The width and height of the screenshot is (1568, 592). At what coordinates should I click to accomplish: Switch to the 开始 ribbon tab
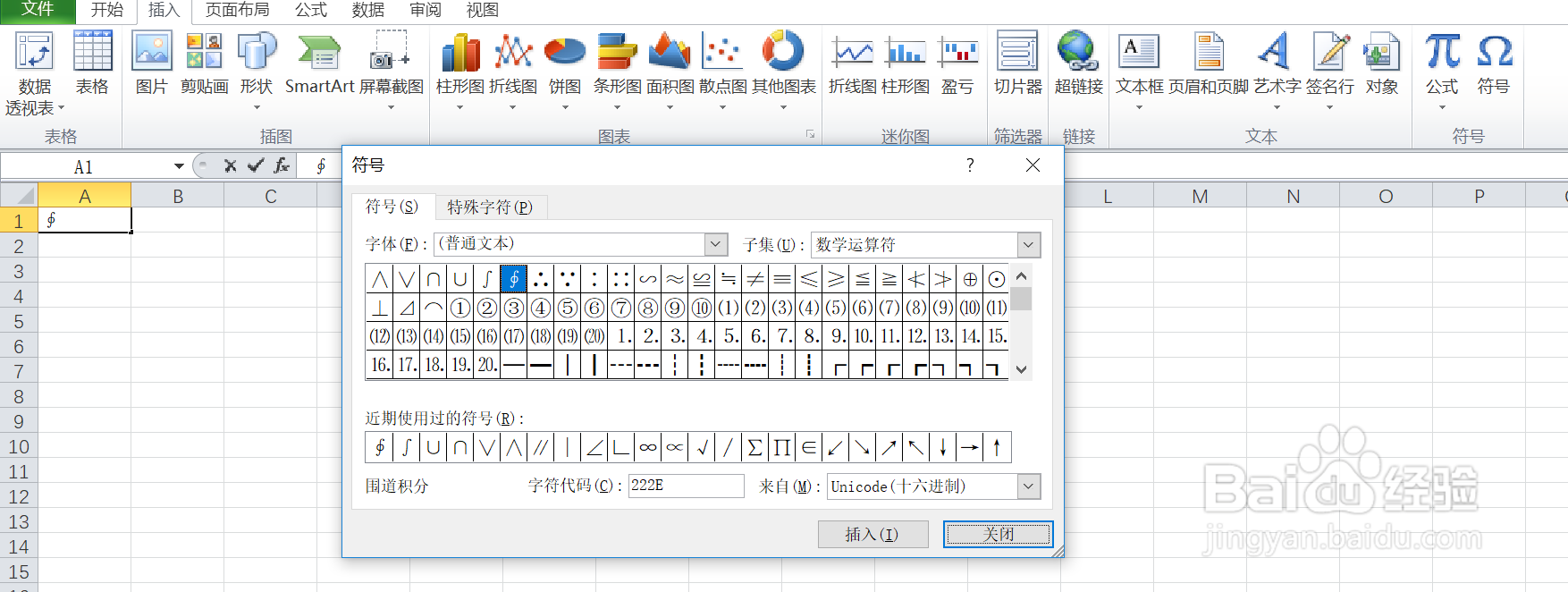click(106, 10)
